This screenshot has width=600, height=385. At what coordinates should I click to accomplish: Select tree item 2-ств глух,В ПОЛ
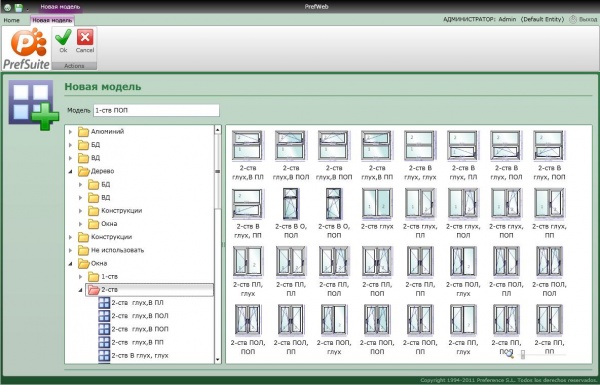point(140,316)
